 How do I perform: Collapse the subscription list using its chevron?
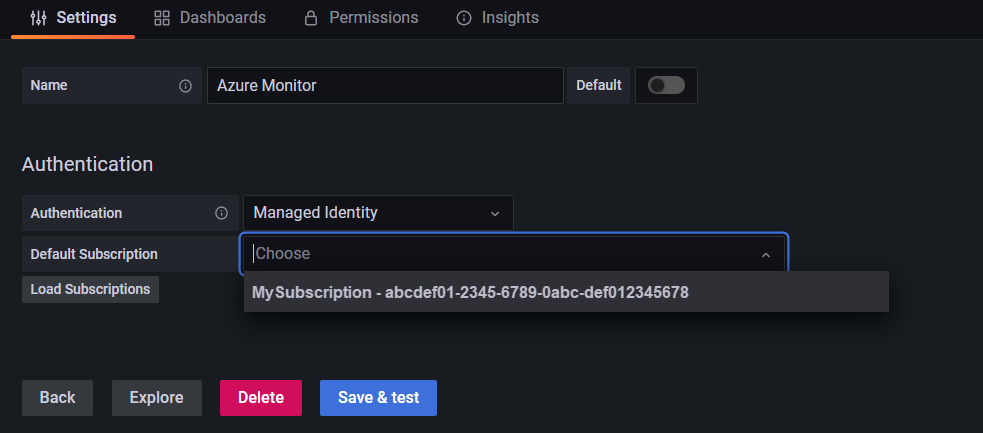[x=766, y=255]
